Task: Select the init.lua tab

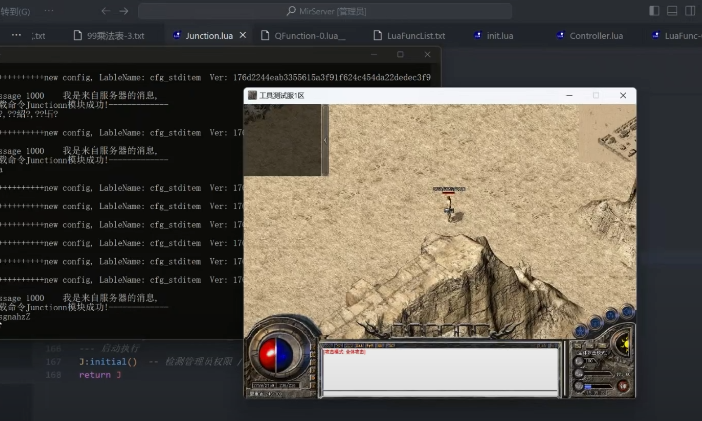Action: [500, 35]
